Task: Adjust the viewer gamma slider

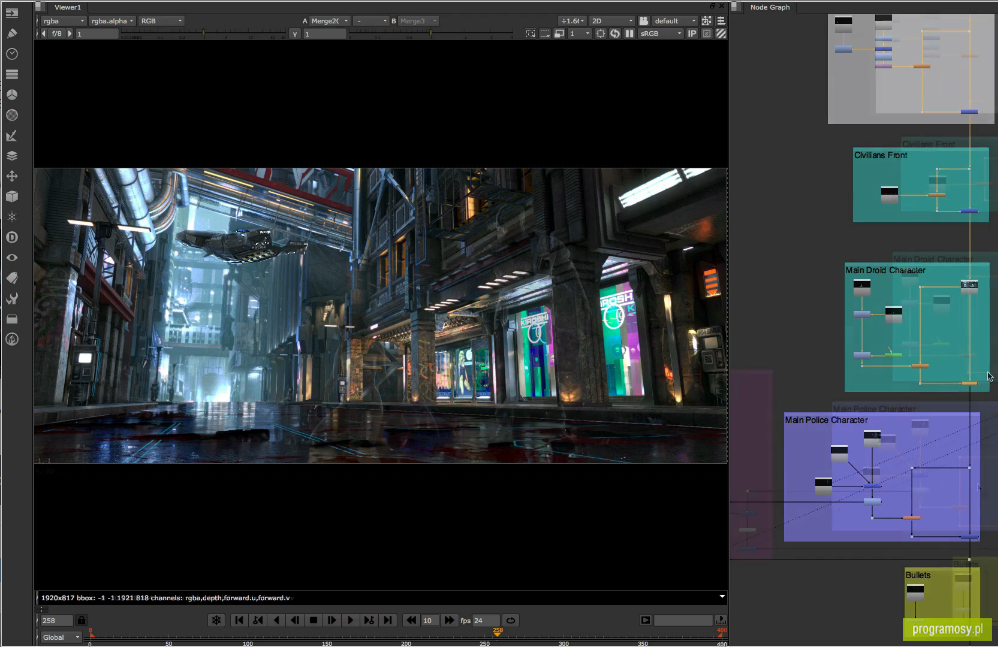Action: pos(430,34)
